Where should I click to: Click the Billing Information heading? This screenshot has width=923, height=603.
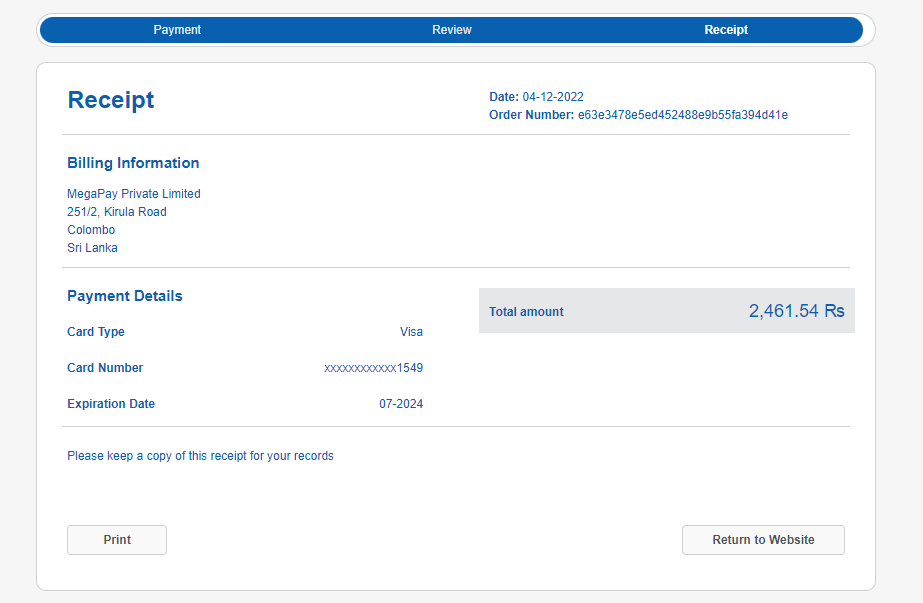coord(133,163)
